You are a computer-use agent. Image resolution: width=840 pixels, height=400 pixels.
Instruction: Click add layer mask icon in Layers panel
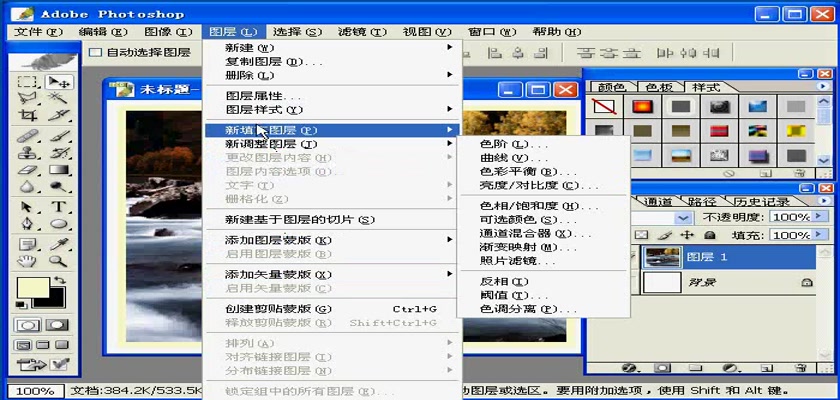coord(663,368)
